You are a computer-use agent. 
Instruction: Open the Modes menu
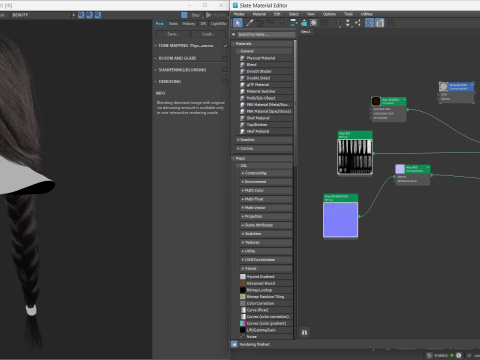pyautogui.click(x=239, y=14)
